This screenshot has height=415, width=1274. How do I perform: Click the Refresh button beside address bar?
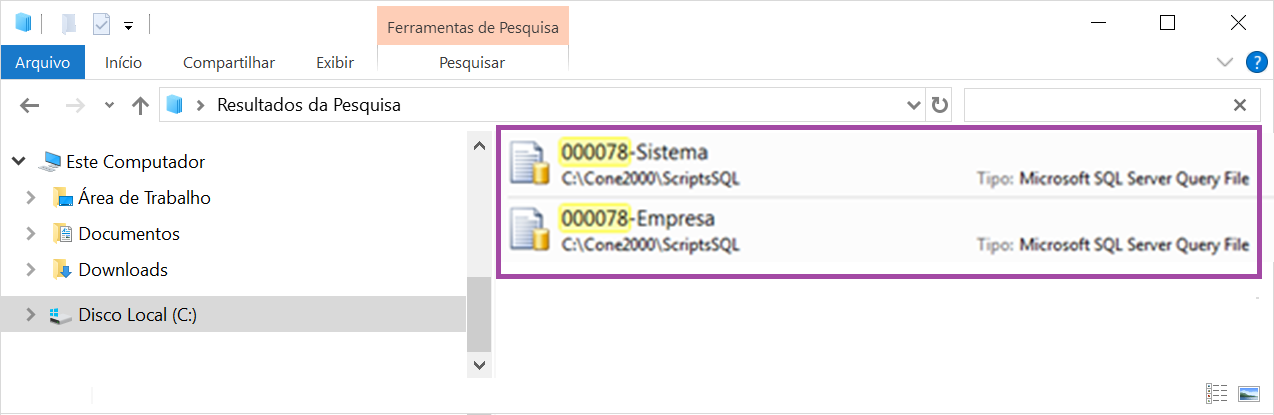(939, 105)
